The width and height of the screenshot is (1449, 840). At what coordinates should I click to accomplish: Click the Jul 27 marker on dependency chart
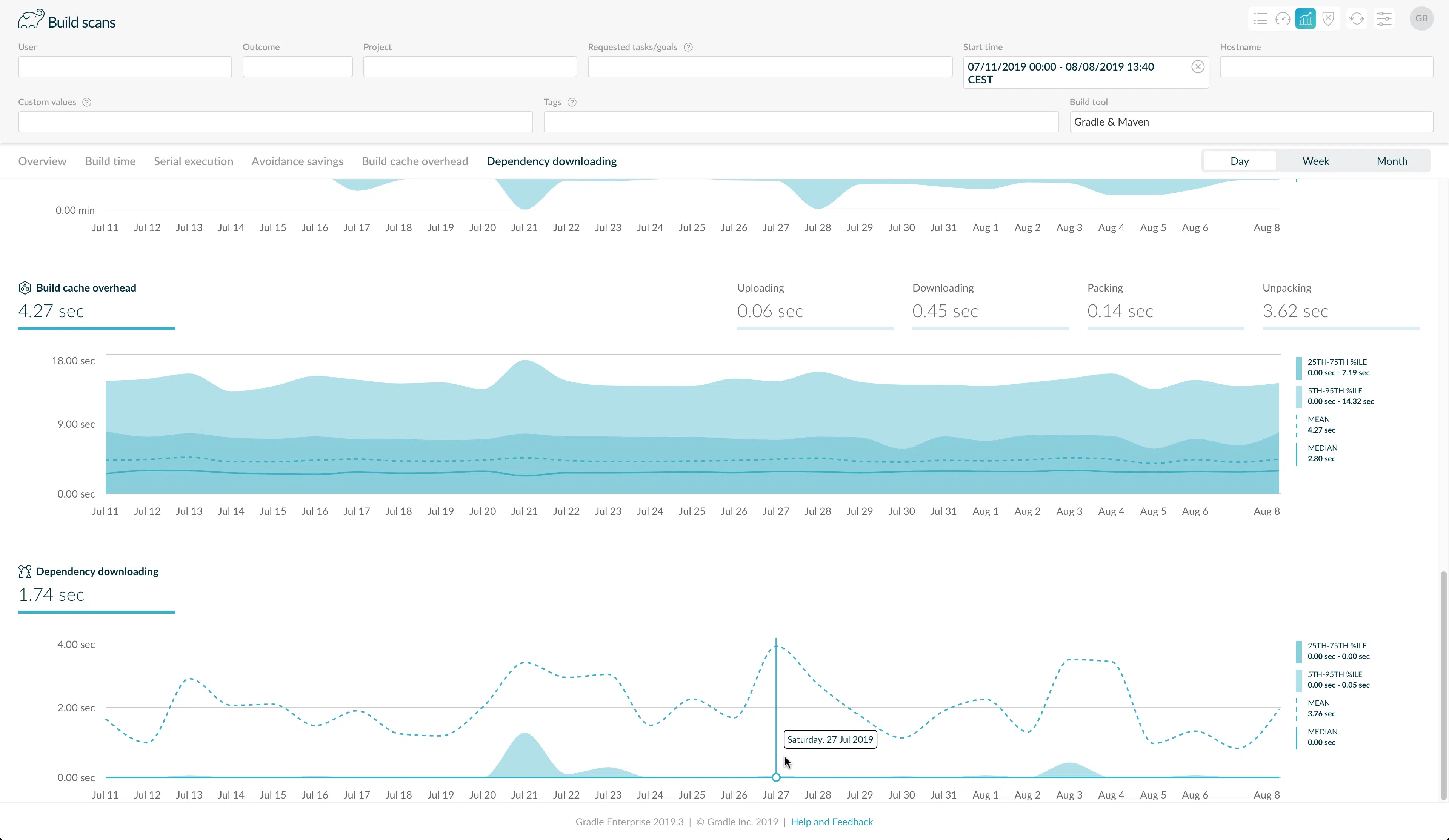point(776,777)
